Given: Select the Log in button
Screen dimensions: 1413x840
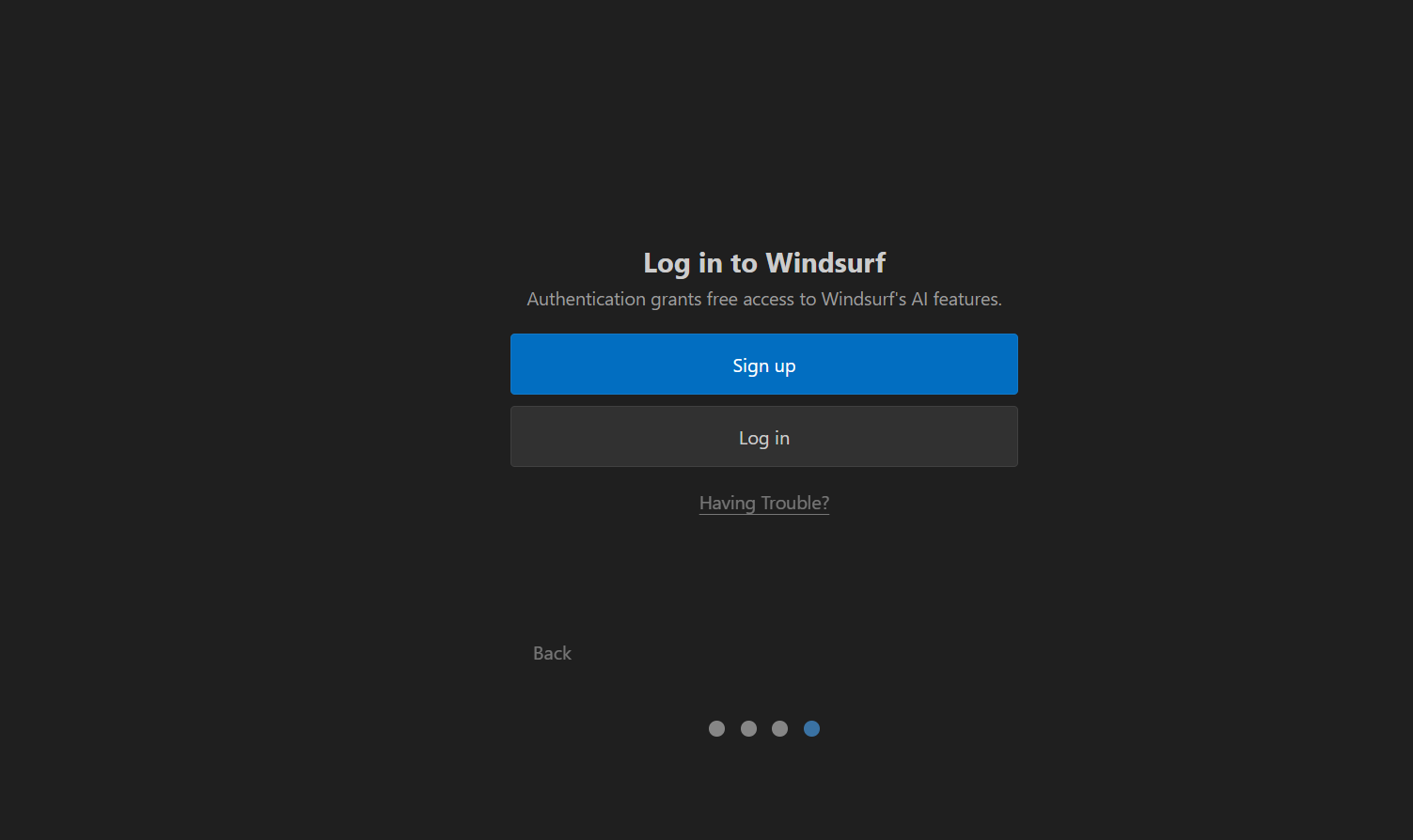Looking at the screenshot, I should 763,437.
